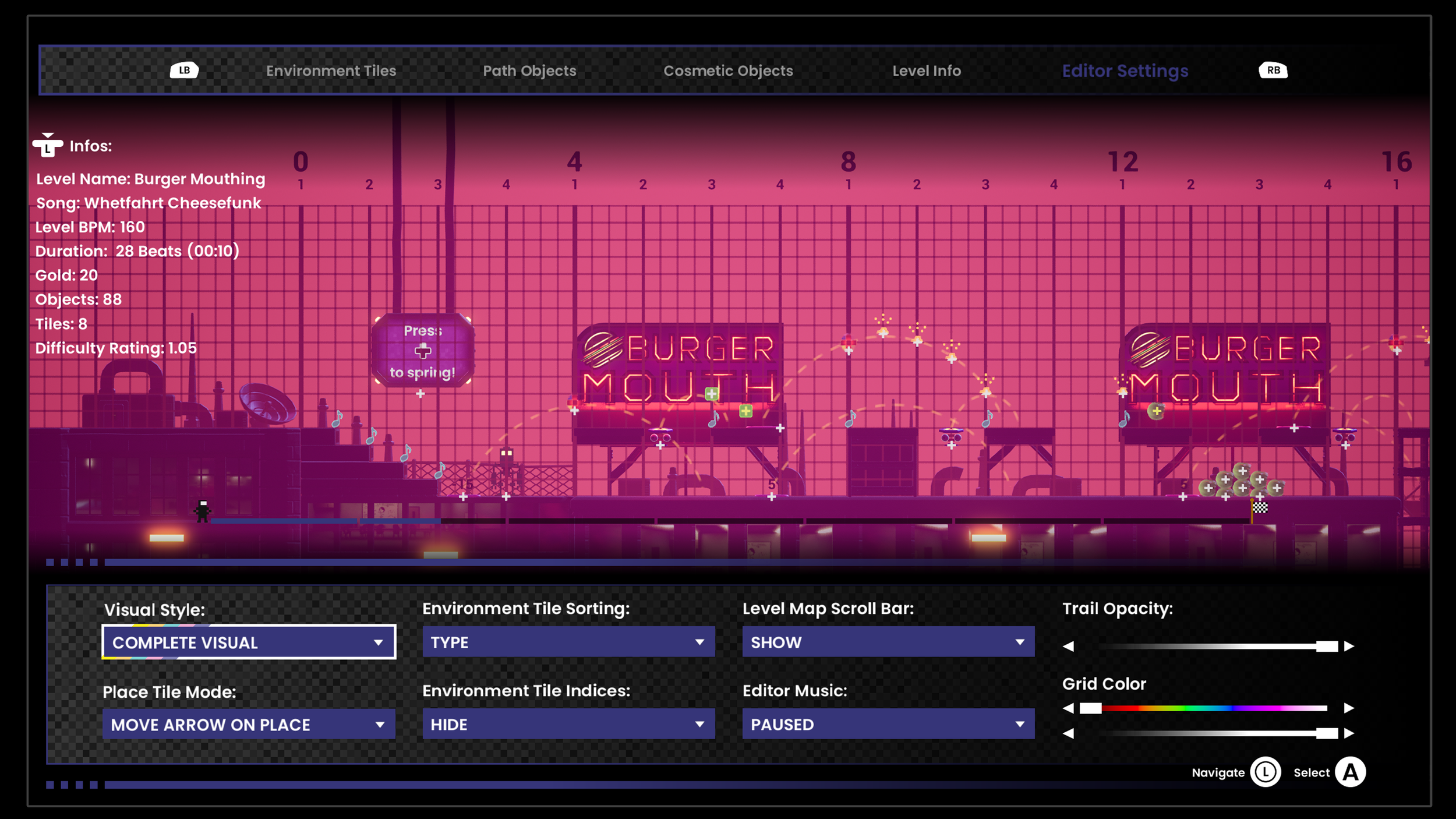
Task: Switch to Environment Tiles tab
Action: pyautogui.click(x=331, y=70)
